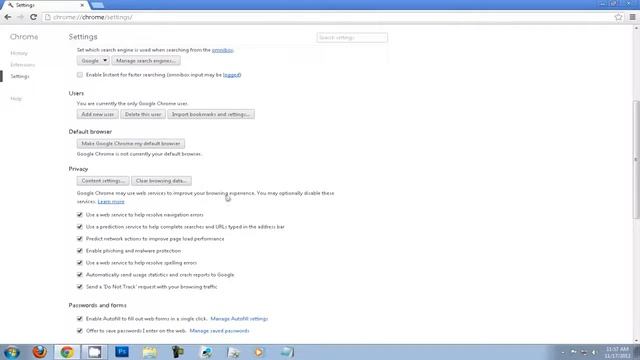Image resolution: width=640 pixels, height=360 pixels.
Task: Open Help in the left sidebar
Action: (16, 99)
